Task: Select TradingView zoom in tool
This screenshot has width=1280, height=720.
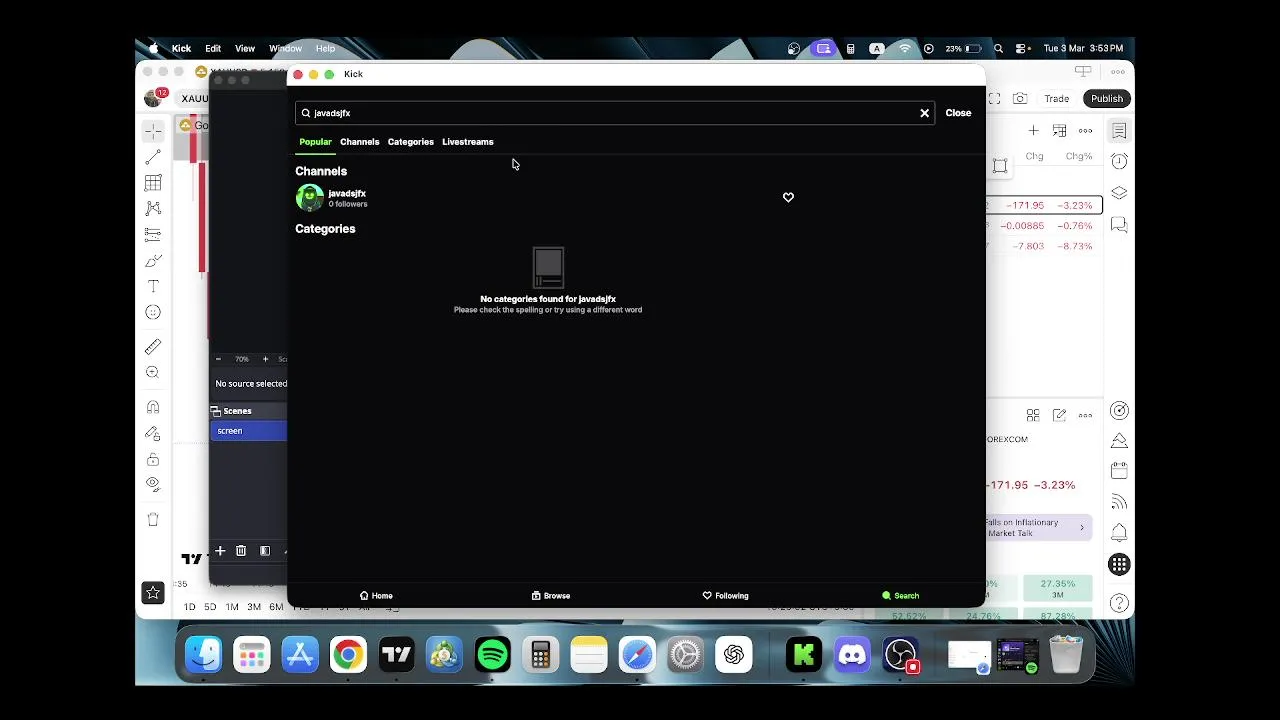Action: (x=153, y=372)
